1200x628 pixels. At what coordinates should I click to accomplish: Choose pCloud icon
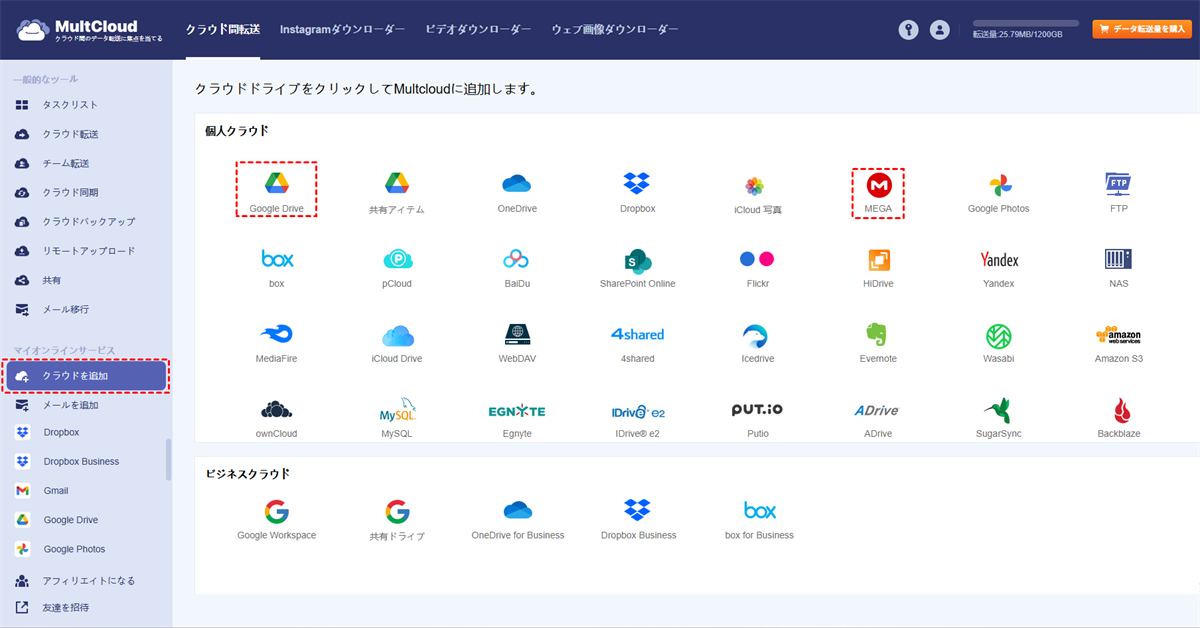point(397,259)
